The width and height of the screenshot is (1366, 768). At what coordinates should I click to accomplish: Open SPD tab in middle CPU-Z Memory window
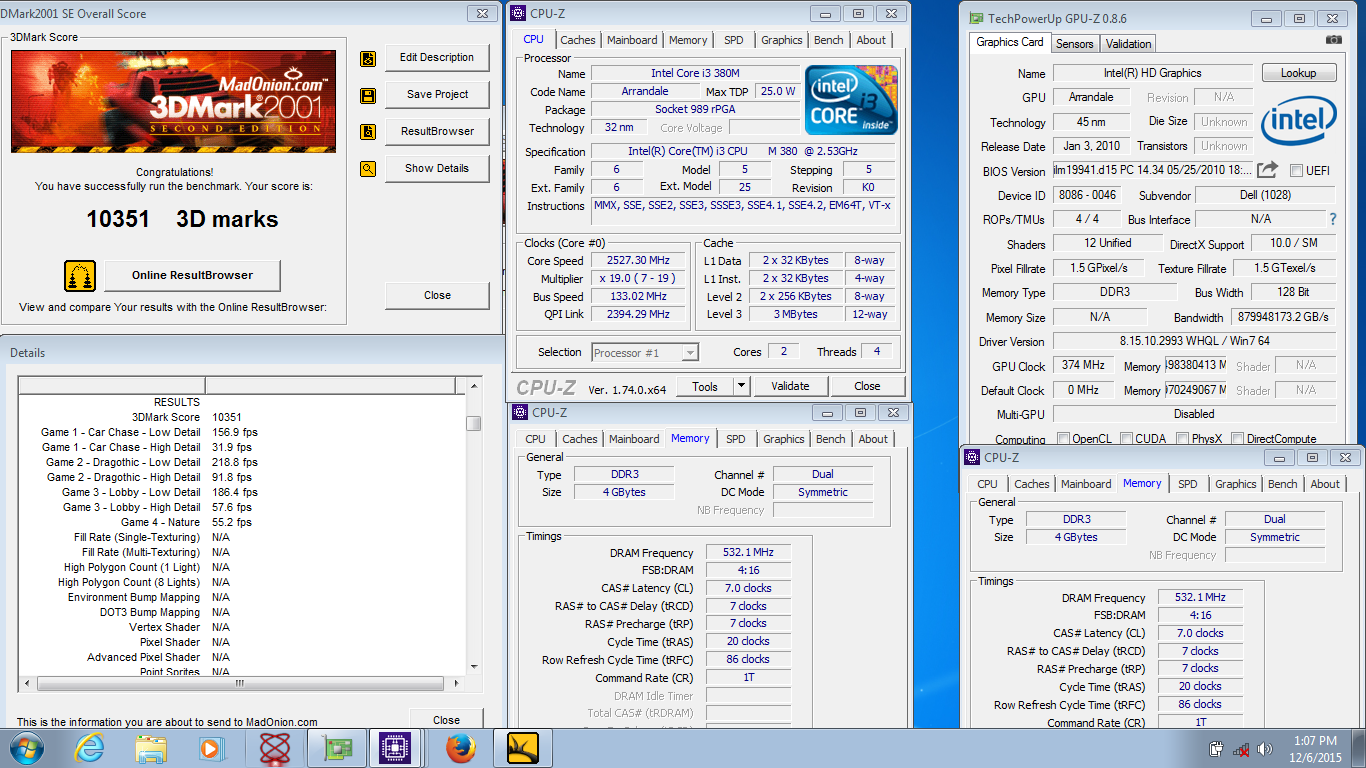[x=735, y=439]
